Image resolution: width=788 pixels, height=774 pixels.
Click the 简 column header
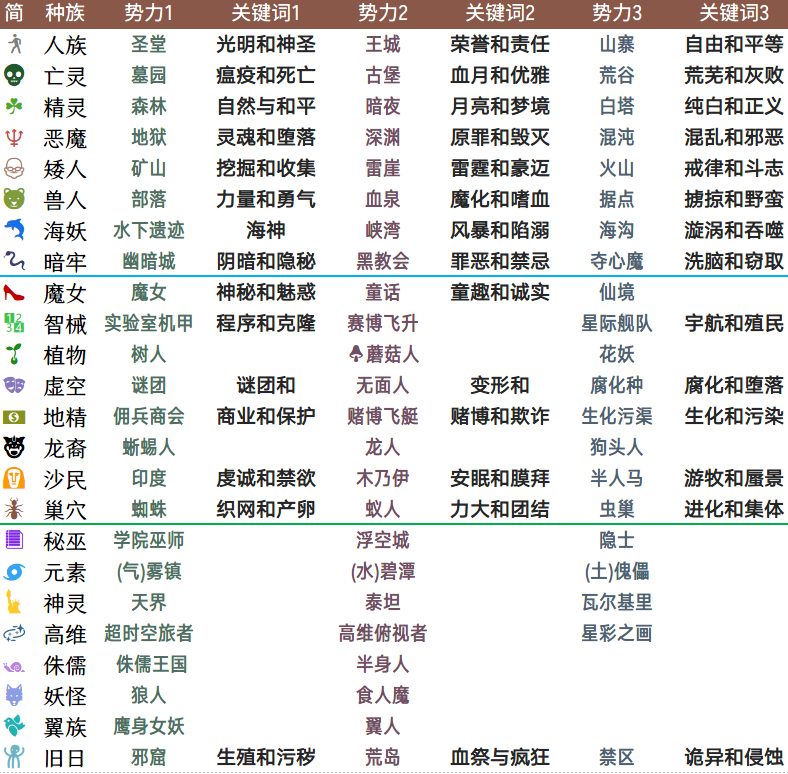[x=14, y=13]
